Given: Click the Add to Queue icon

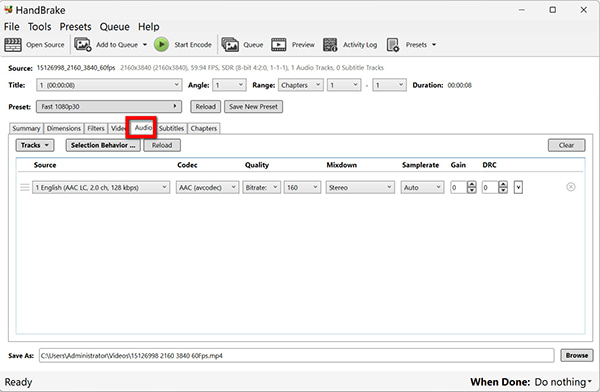Looking at the screenshot, I should [83, 45].
